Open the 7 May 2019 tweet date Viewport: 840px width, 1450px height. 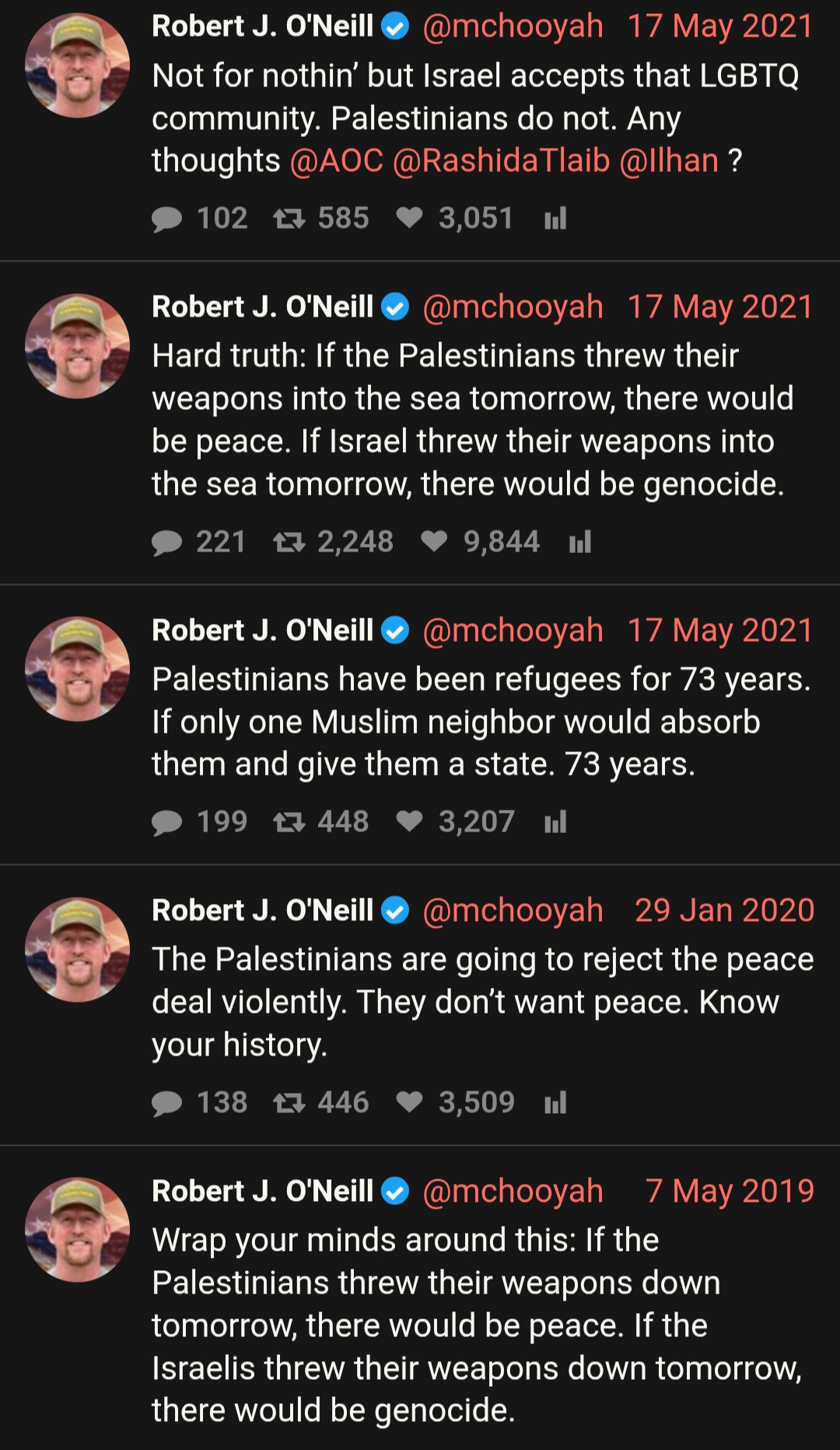tap(730, 1191)
